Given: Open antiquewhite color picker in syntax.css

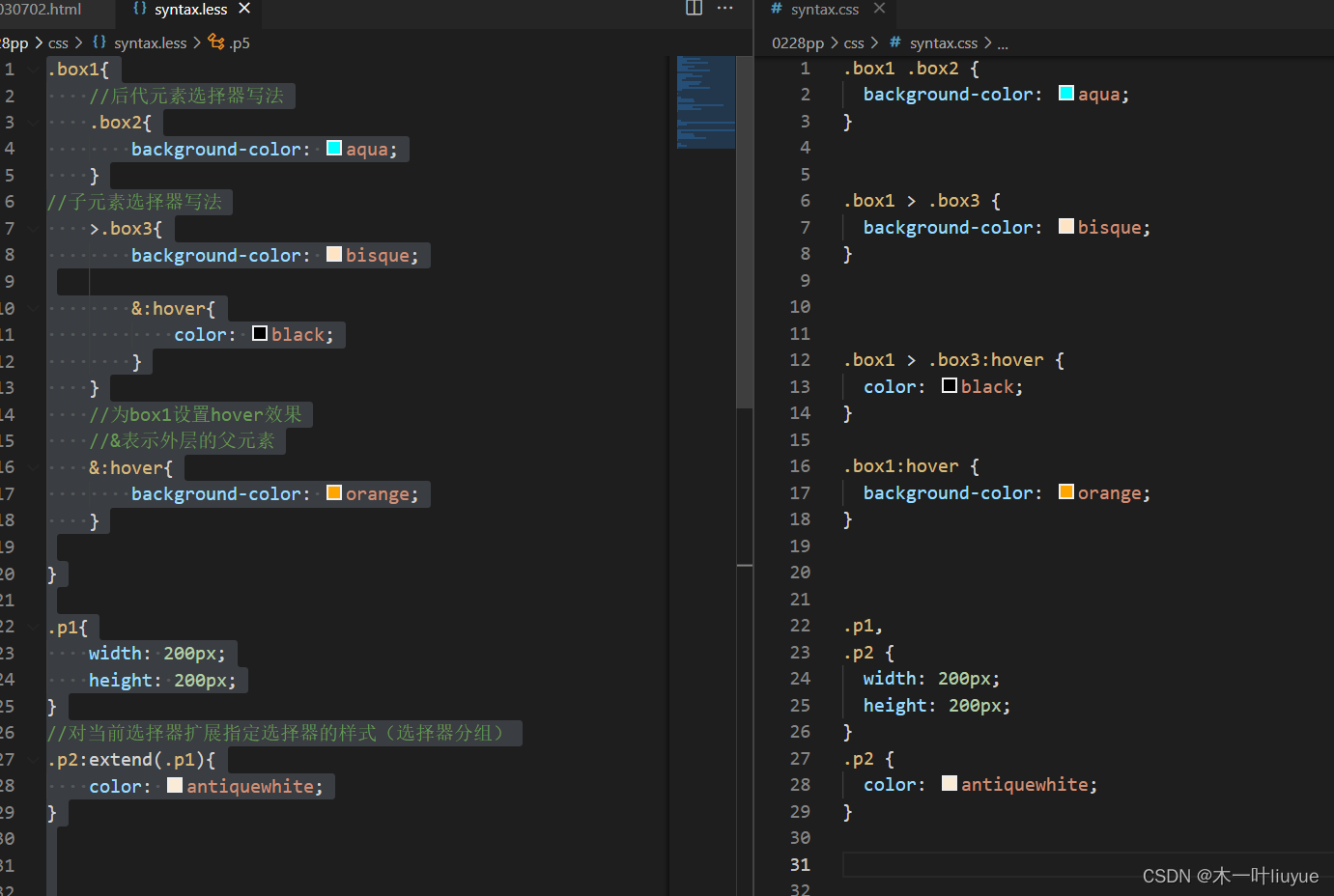Looking at the screenshot, I should pyautogui.click(x=950, y=784).
